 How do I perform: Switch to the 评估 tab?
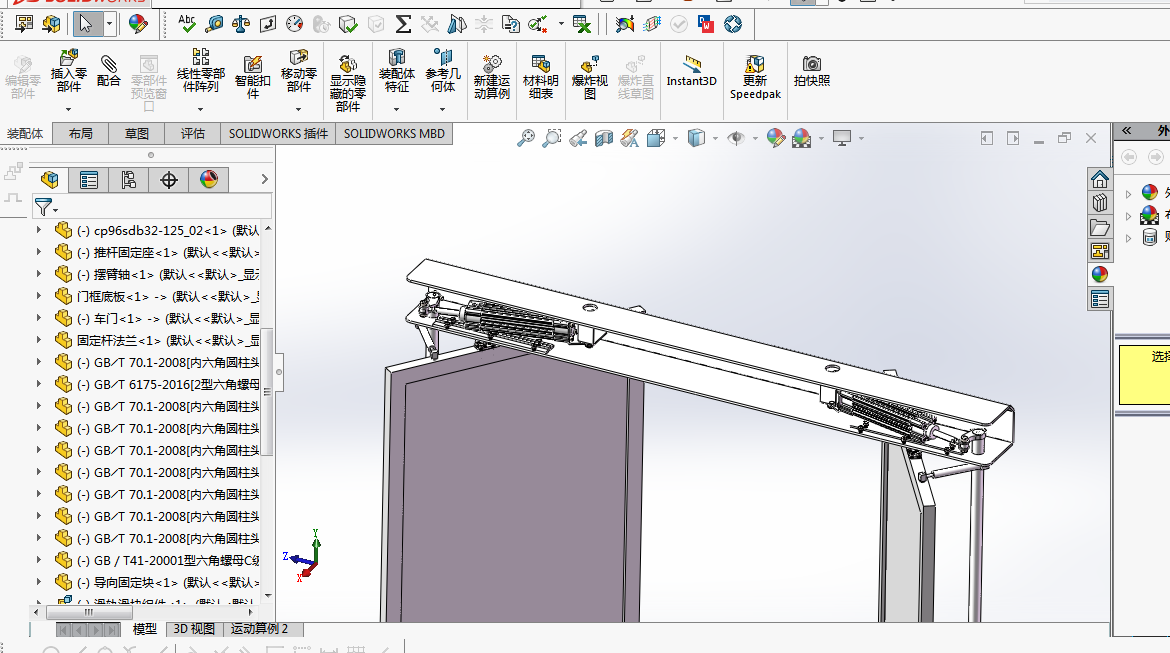193,134
